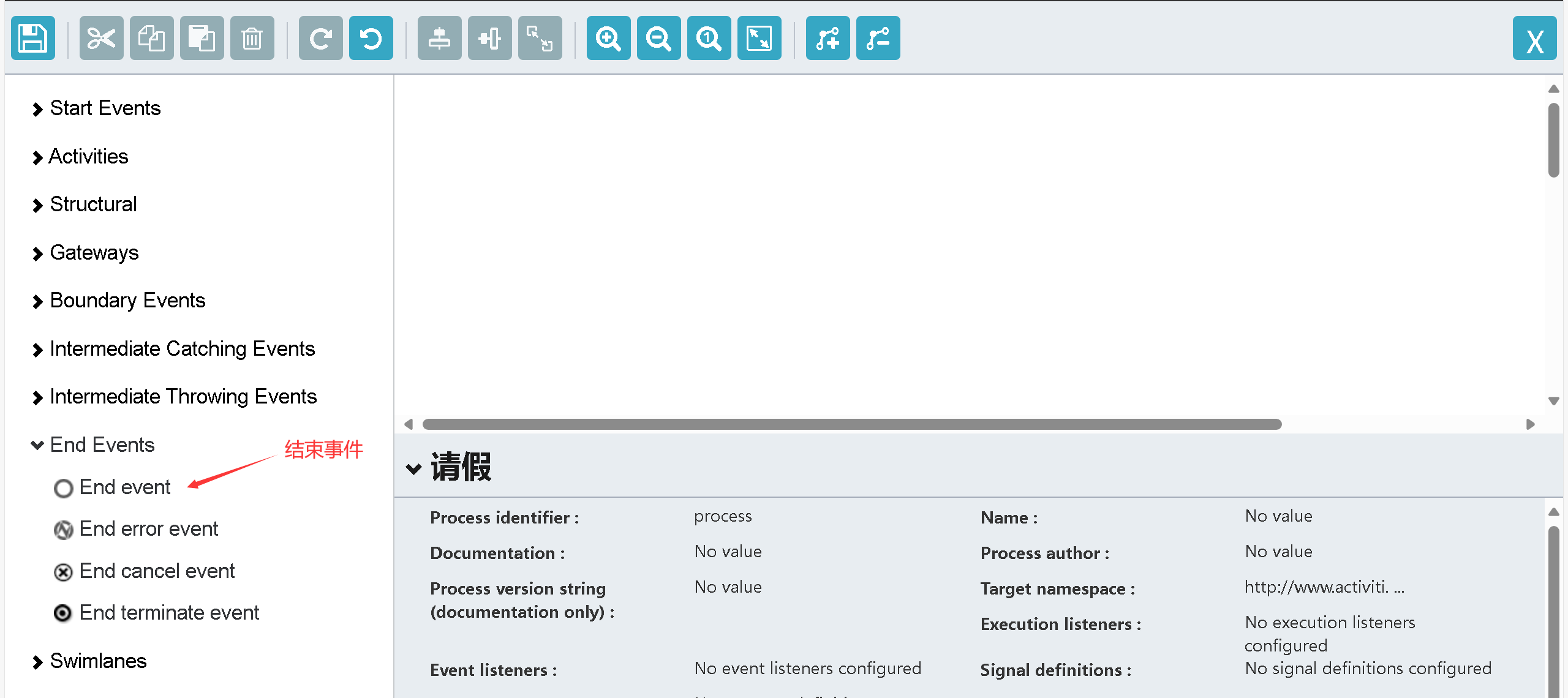Select the End error event item

coord(148,529)
